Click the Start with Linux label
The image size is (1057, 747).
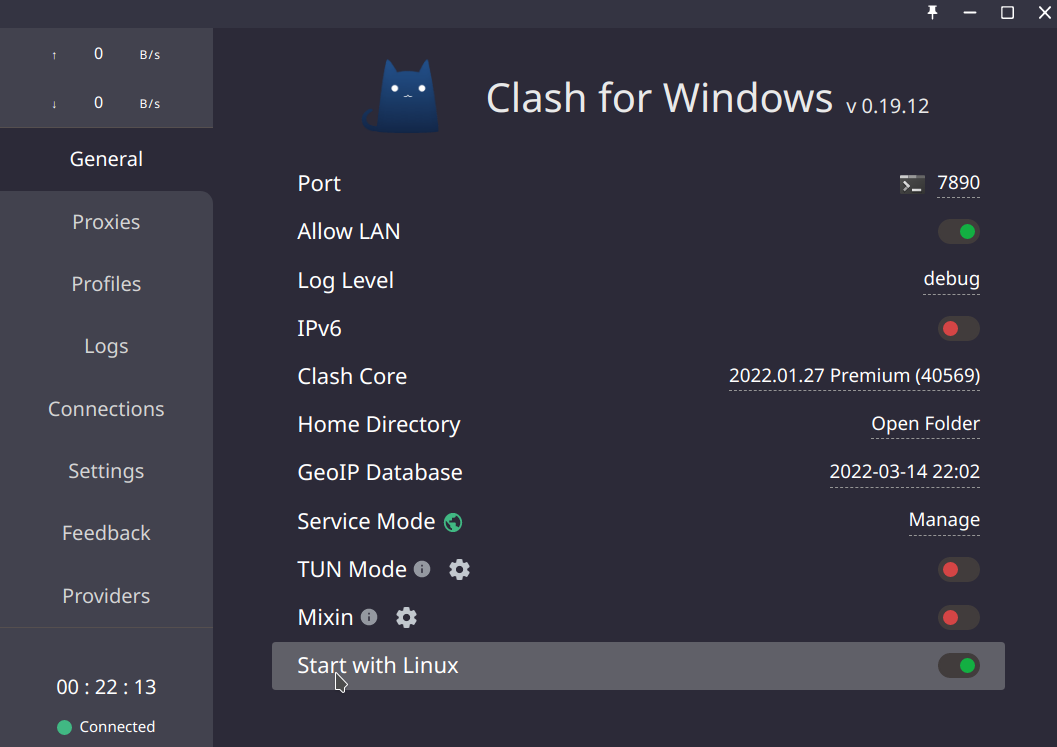click(x=378, y=665)
